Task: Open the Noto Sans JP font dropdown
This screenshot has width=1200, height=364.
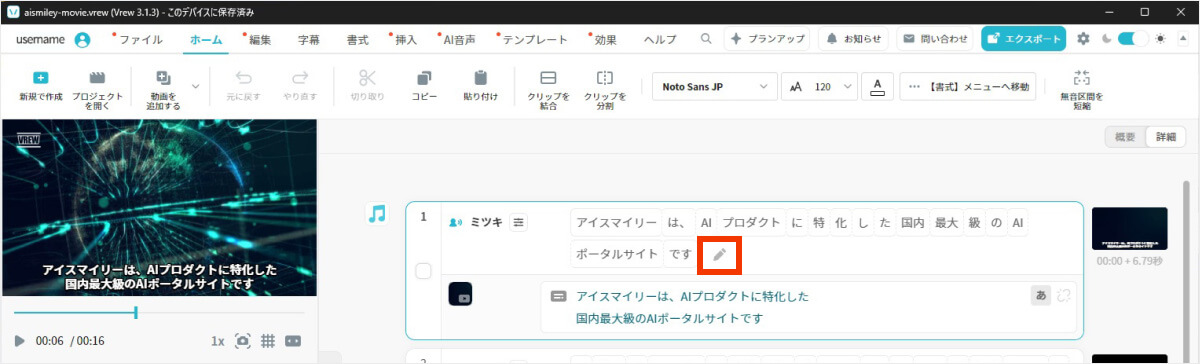Action: [x=714, y=87]
